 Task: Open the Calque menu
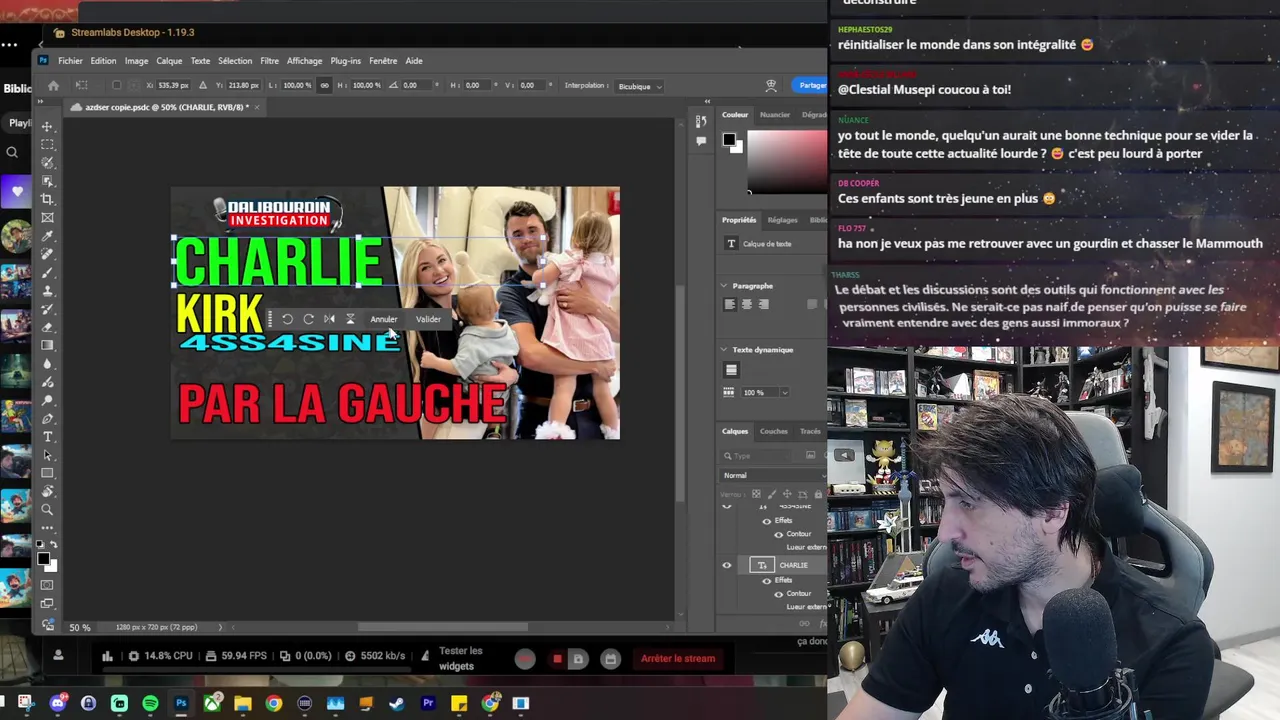(x=169, y=61)
